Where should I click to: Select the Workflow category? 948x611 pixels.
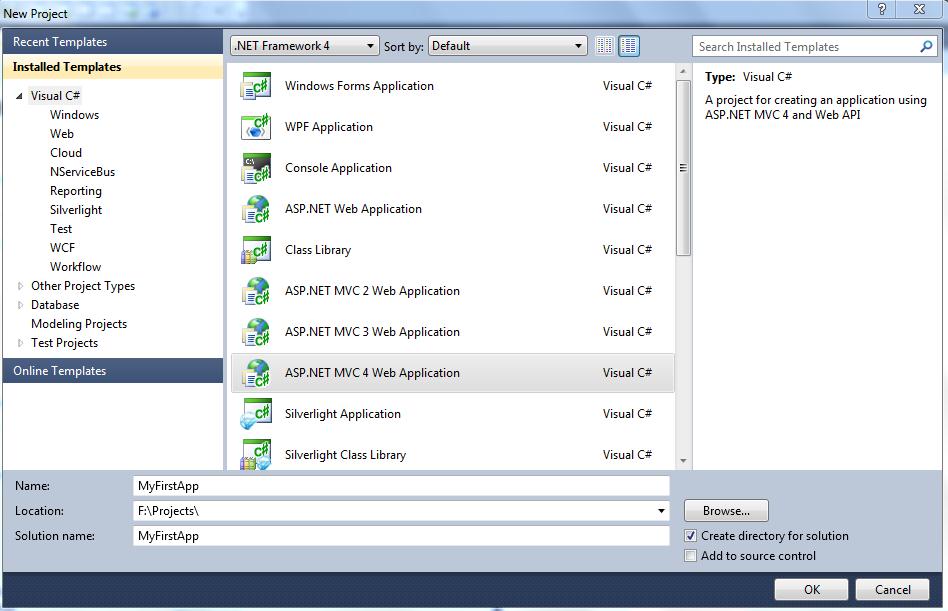76,267
